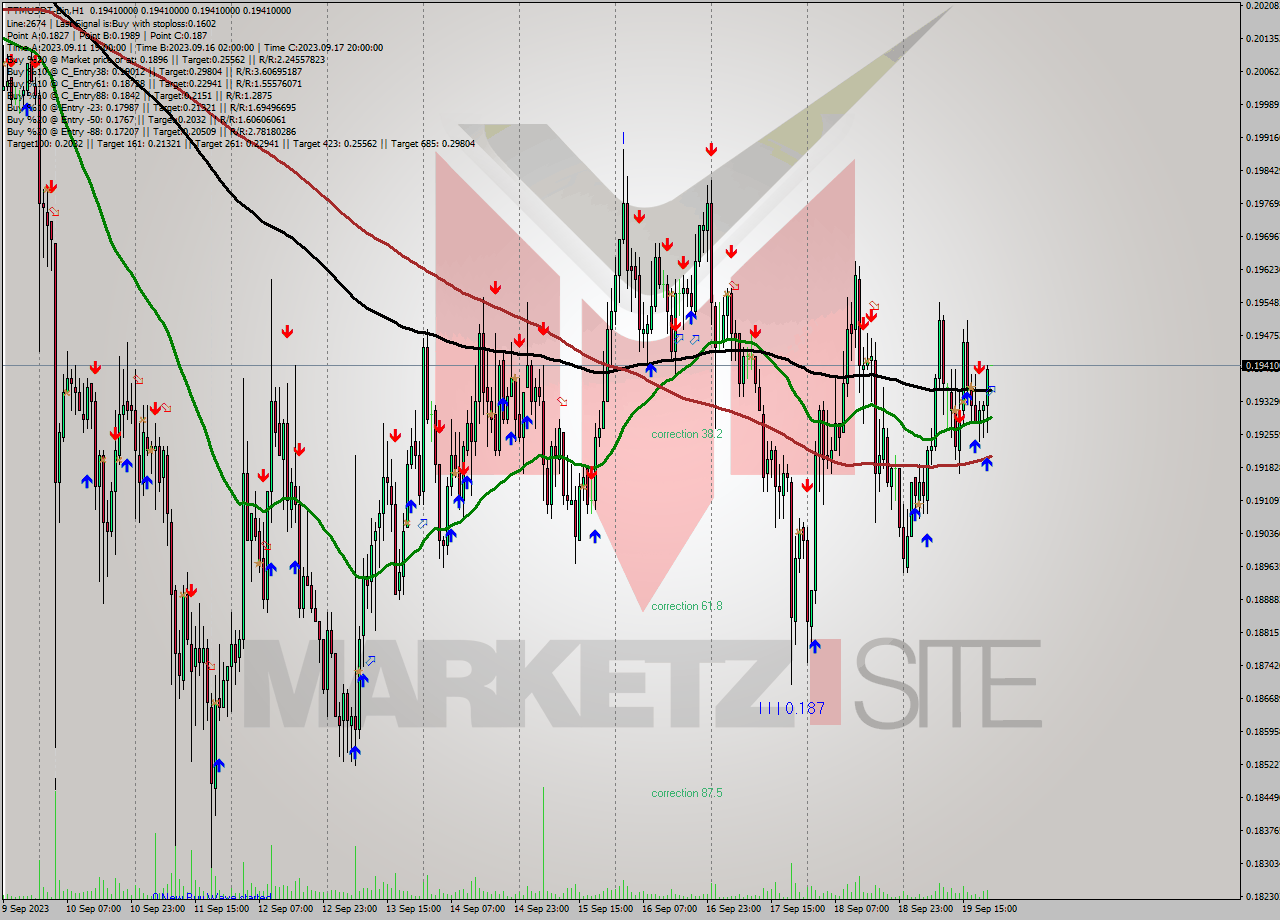This screenshot has width=1280, height=920.
Task: Click the 'Time A:2023.09.11' info line
Action: point(194,47)
